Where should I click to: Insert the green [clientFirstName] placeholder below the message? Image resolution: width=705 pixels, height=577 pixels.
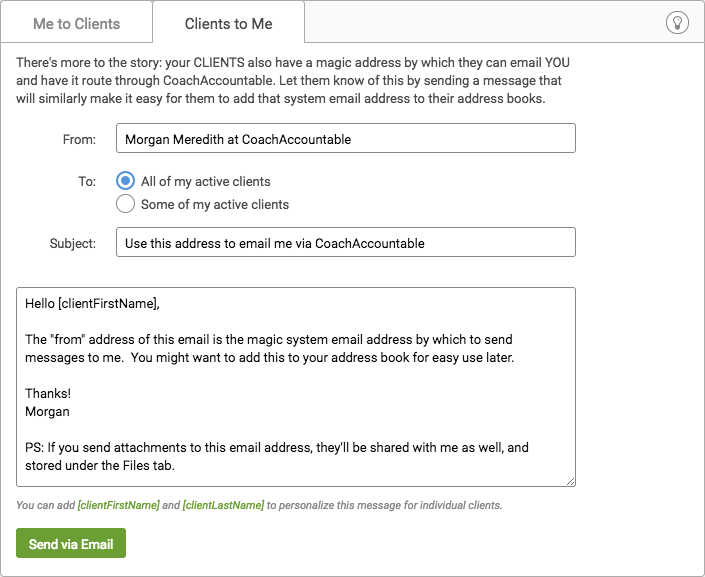click(119, 505)
